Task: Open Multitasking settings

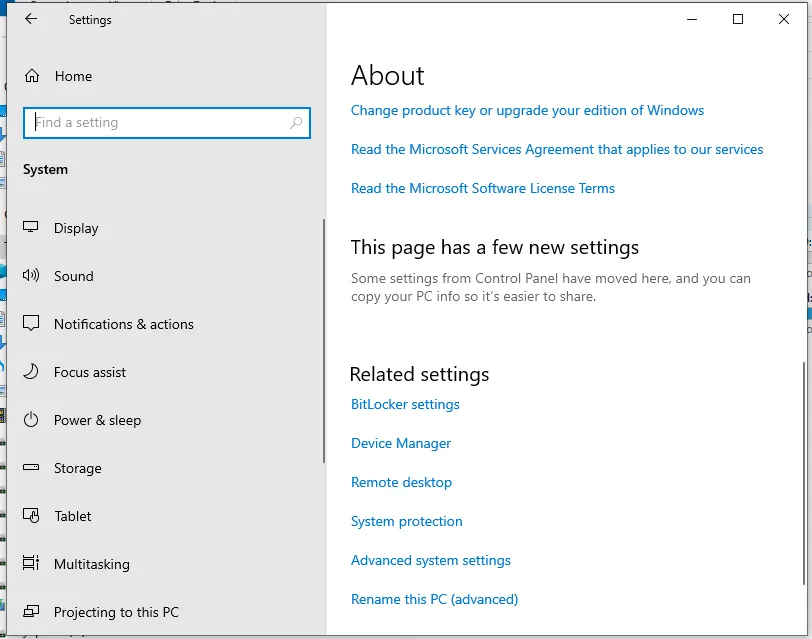Action: coord(92,564)
